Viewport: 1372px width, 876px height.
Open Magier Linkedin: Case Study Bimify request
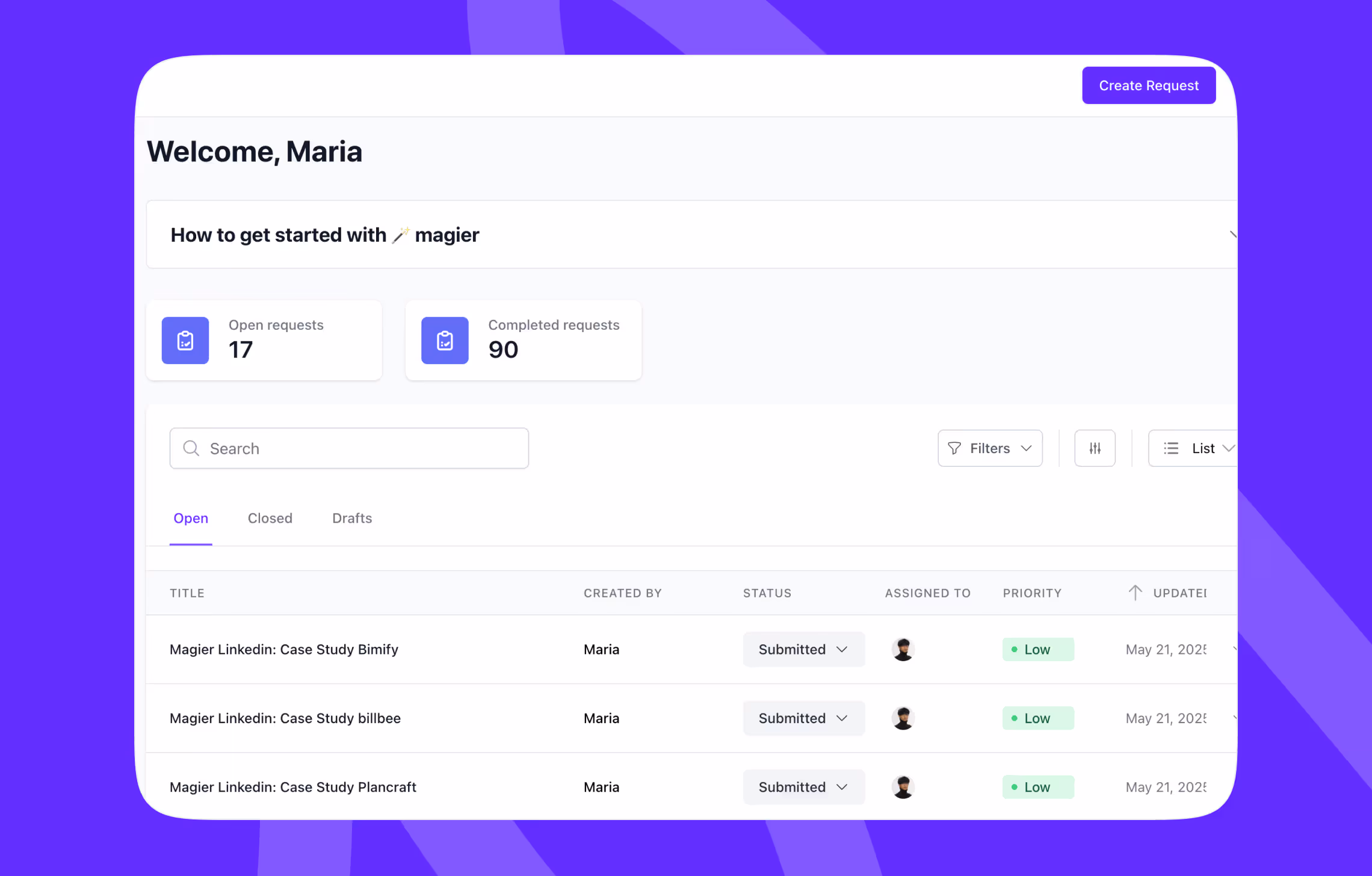pos(284,649)
